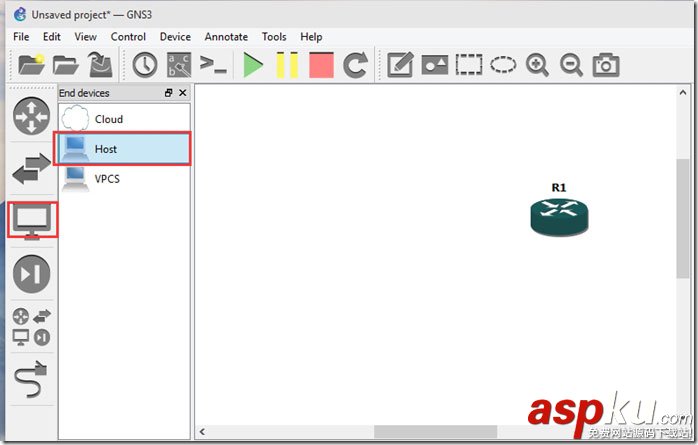Click the New blank project icon
The image size is (698, 445).
pos(31,65)
